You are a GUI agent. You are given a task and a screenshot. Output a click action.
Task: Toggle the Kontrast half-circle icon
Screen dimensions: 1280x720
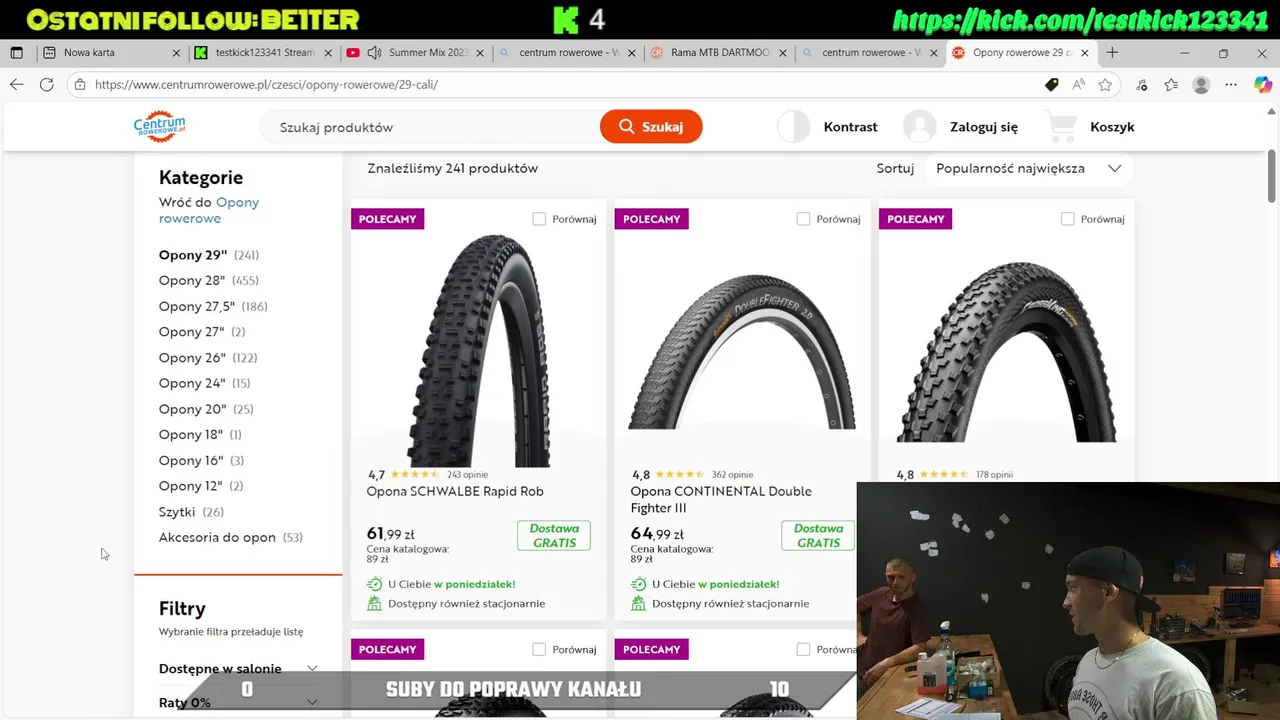coord(793,126)
